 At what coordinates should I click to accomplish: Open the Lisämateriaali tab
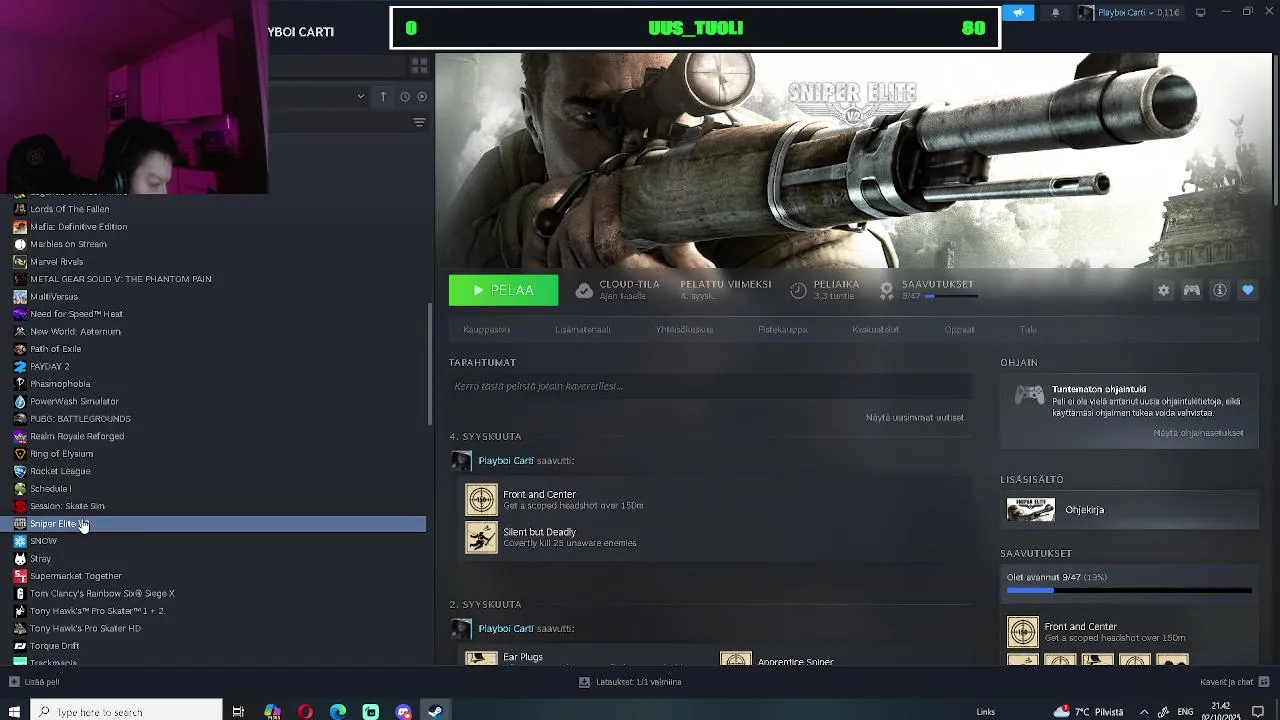tap(582, 329)
